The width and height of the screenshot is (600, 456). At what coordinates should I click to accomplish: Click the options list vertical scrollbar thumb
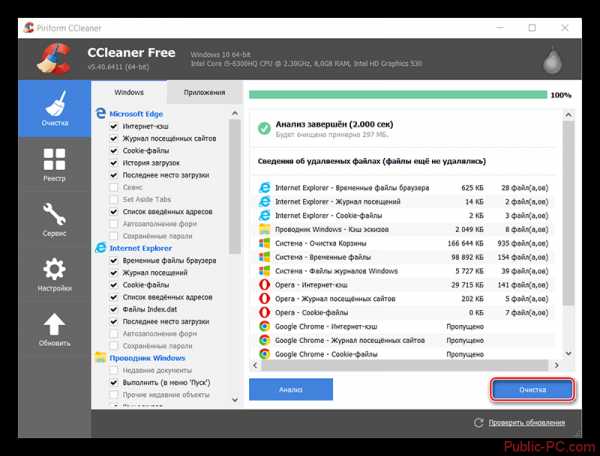point(235,186)
